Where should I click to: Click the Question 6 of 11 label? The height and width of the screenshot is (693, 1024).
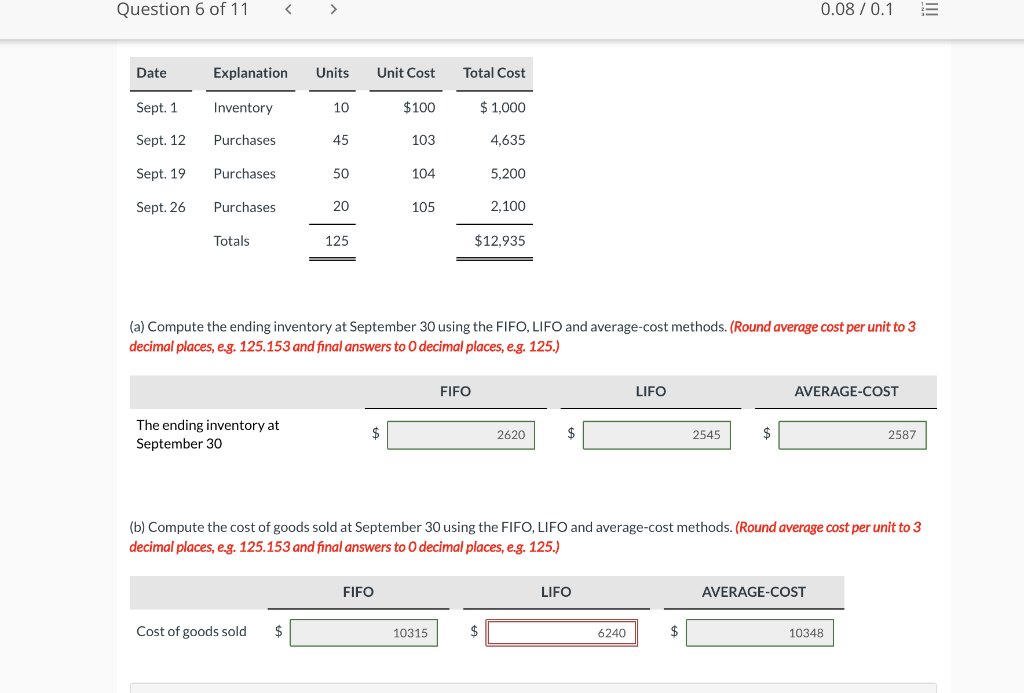(x=183, y=9)
